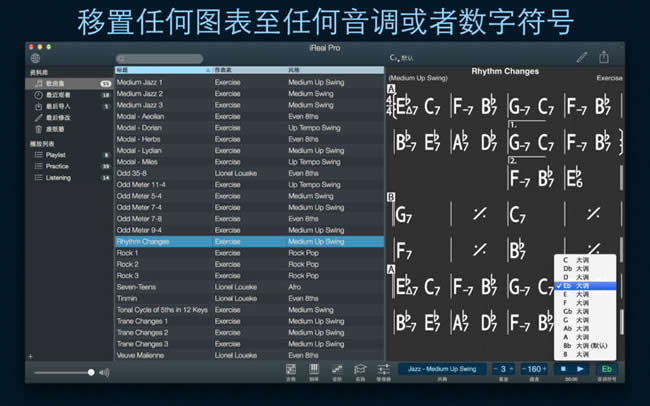The height and width of the screenshot is (406, 650).
Task: Click the song search field
Action: pyautogui.click(x=160, y=58)
